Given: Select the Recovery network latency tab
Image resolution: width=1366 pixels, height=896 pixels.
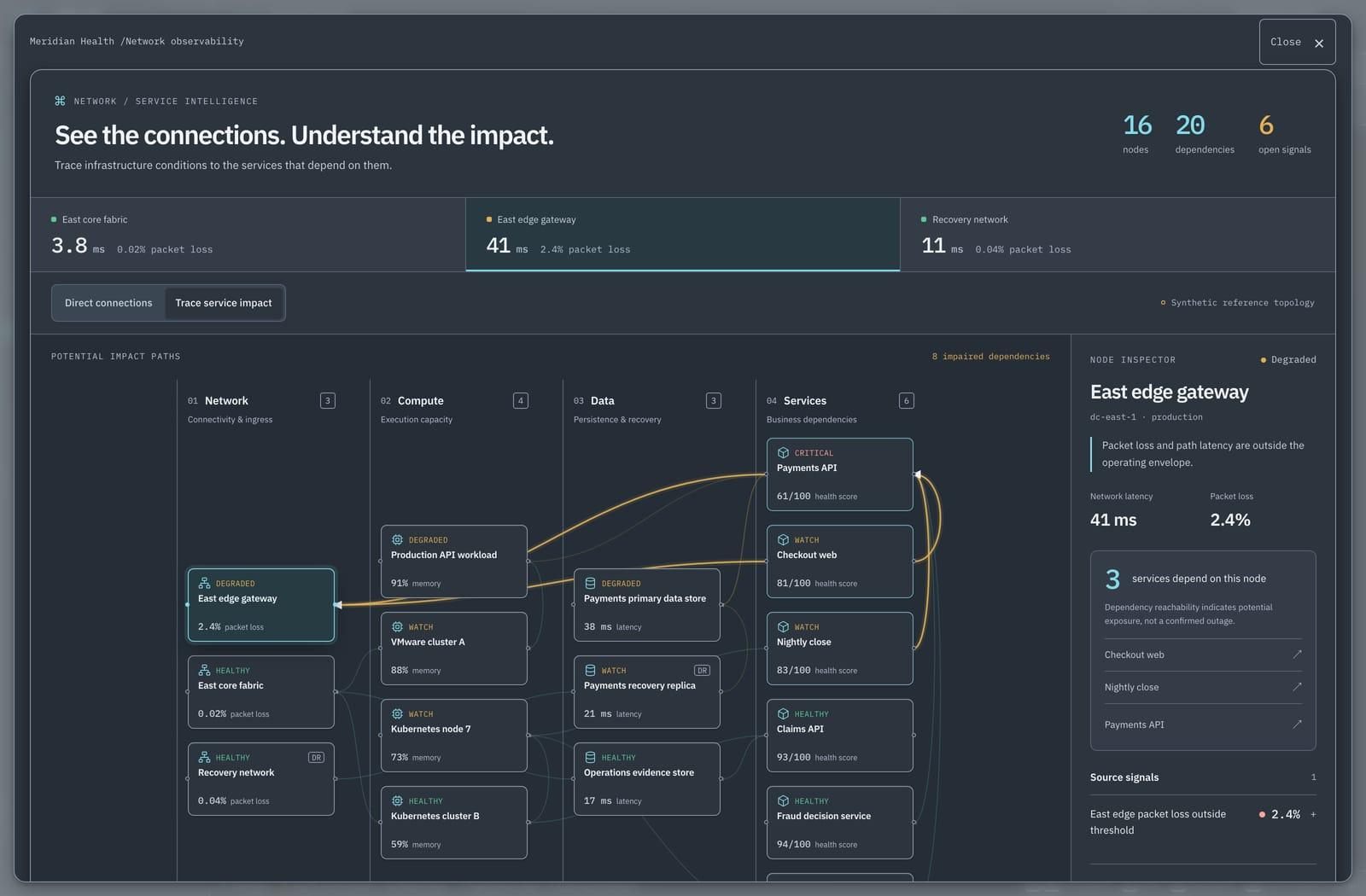Looking at the screenshot, I should (x=1118, y=235).
